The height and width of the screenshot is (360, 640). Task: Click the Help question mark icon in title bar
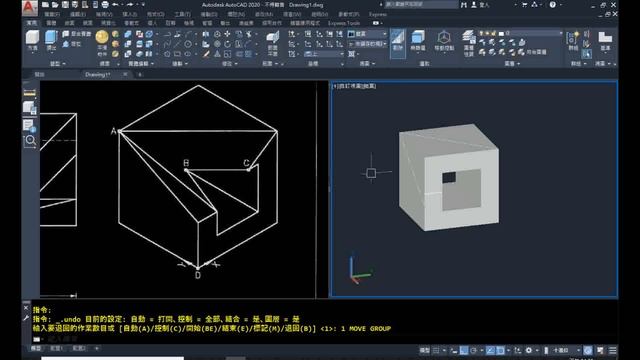click(552, 5)
